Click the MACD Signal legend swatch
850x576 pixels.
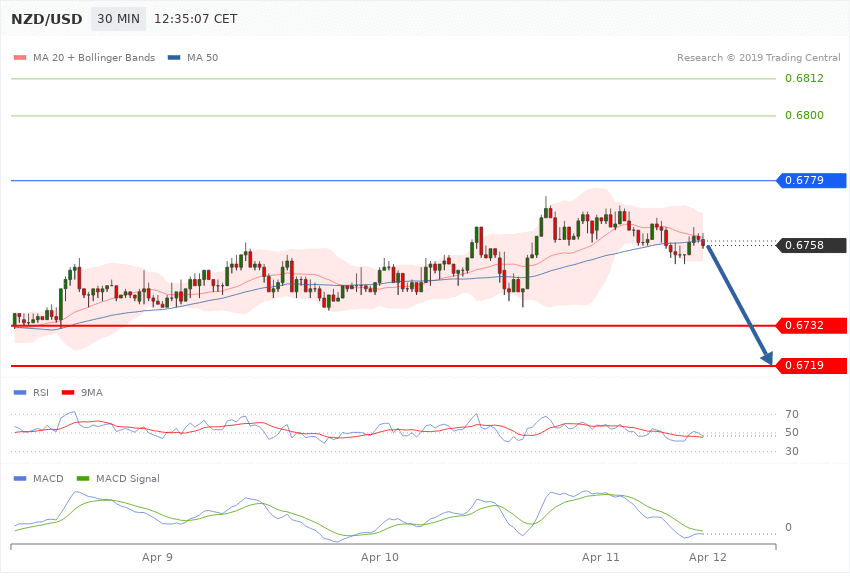[83, 478]
